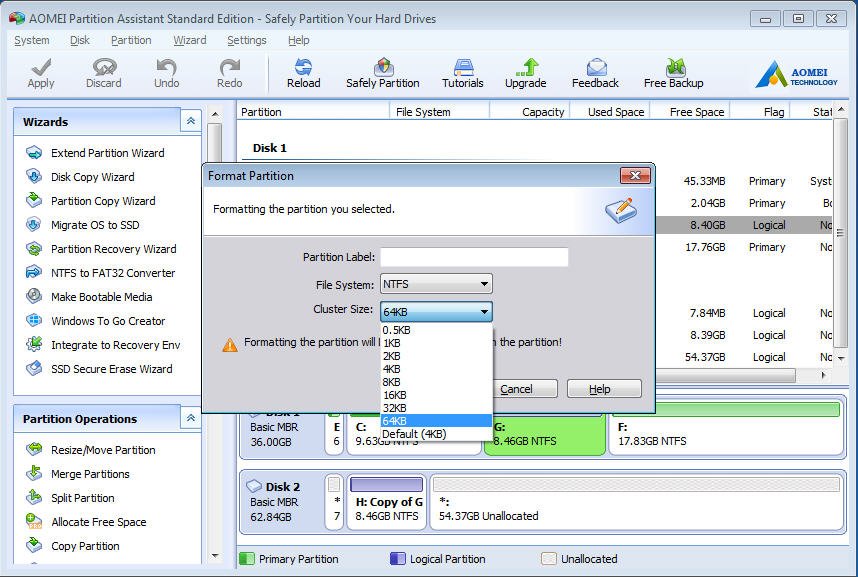Click the Partition Label text field
The image size is (858, 577).
click(474, 257)
